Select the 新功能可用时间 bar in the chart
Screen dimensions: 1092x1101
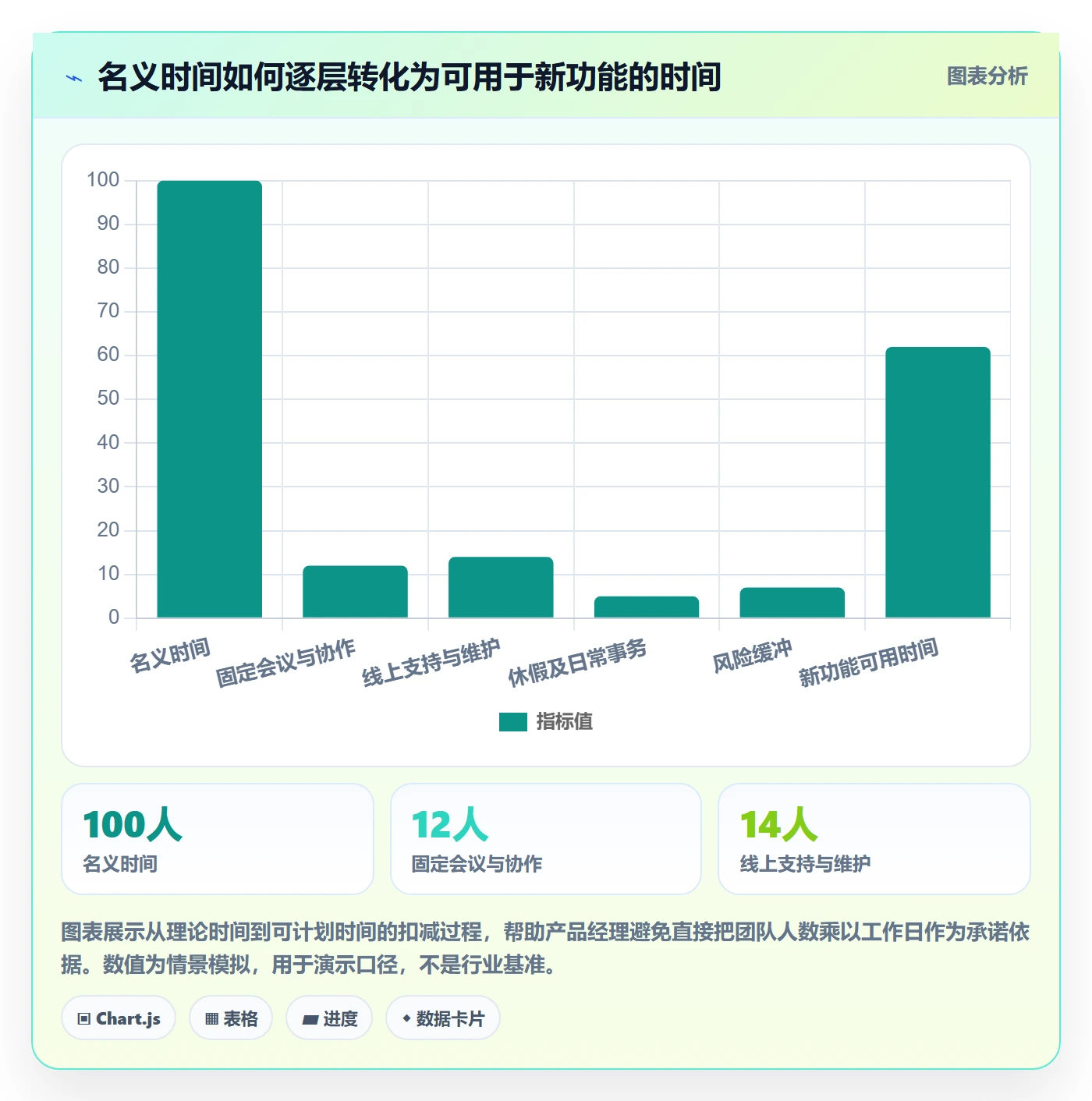pyautogui.click(x=938, y=483)
